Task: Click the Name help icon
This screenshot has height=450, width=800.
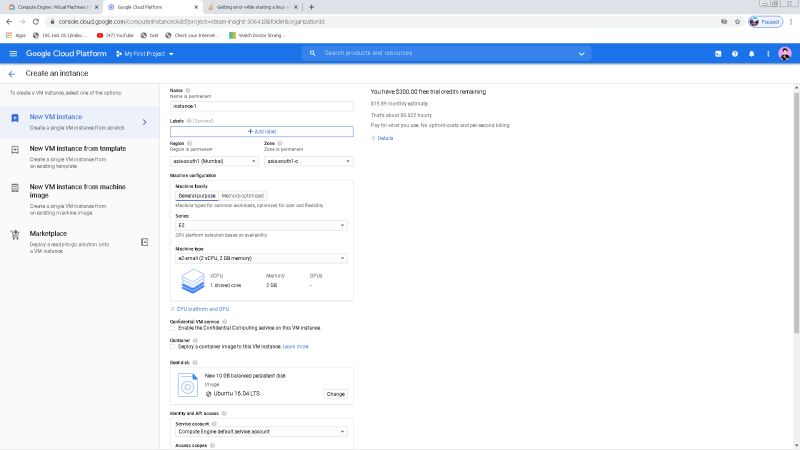Action: [x=188, y=90]
